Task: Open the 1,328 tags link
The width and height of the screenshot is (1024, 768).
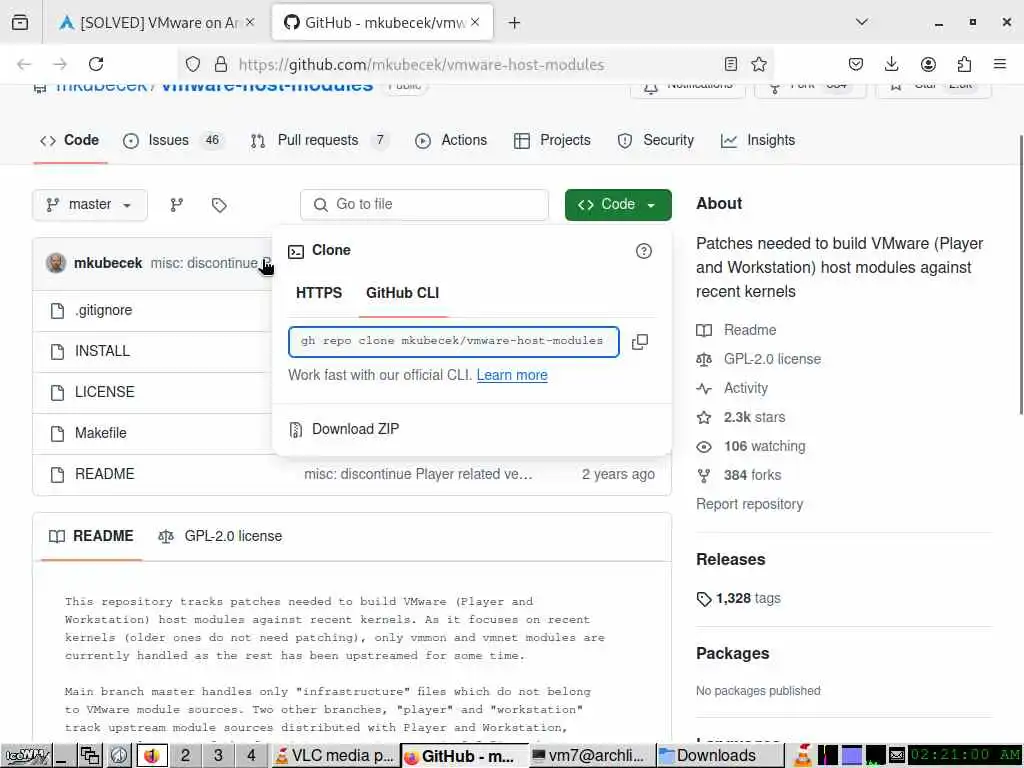Action: pos(739,598)
